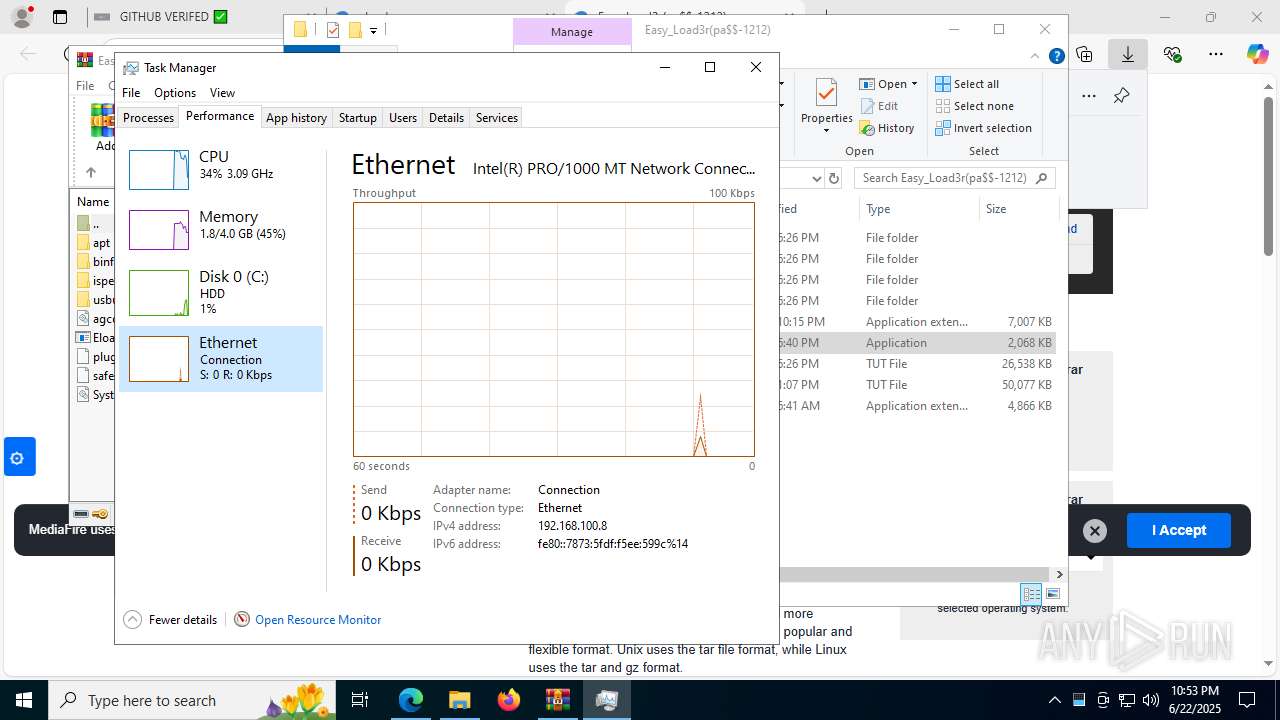Switch Explorer to large icons view

click(x=1052, y=594)
